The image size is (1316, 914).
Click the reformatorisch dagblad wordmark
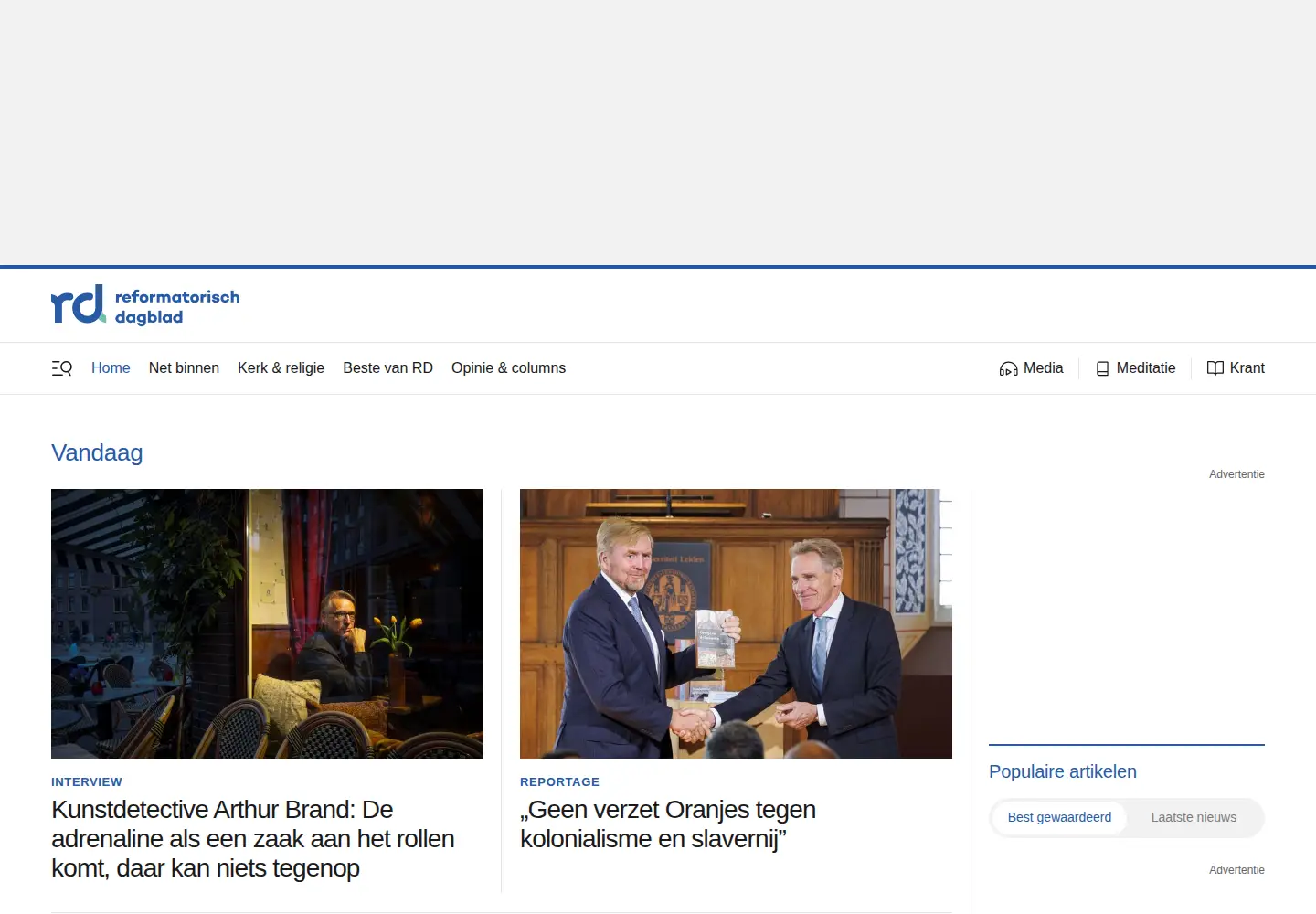click(x=177, y=306)
